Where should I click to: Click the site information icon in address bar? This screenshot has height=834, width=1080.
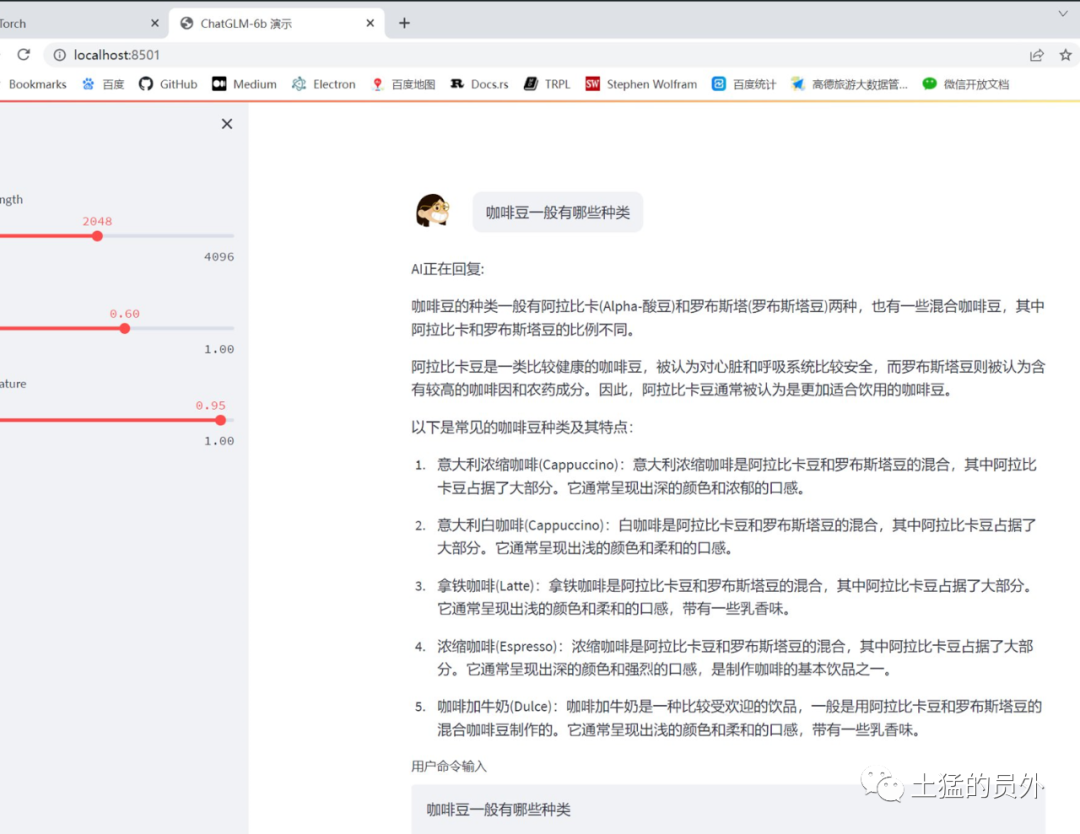tap(60, 55)
